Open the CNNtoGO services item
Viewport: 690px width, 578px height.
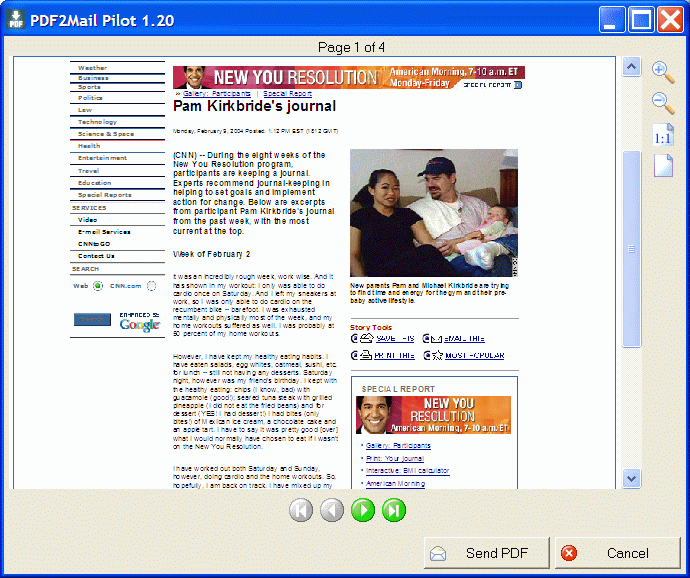(94, 244)
